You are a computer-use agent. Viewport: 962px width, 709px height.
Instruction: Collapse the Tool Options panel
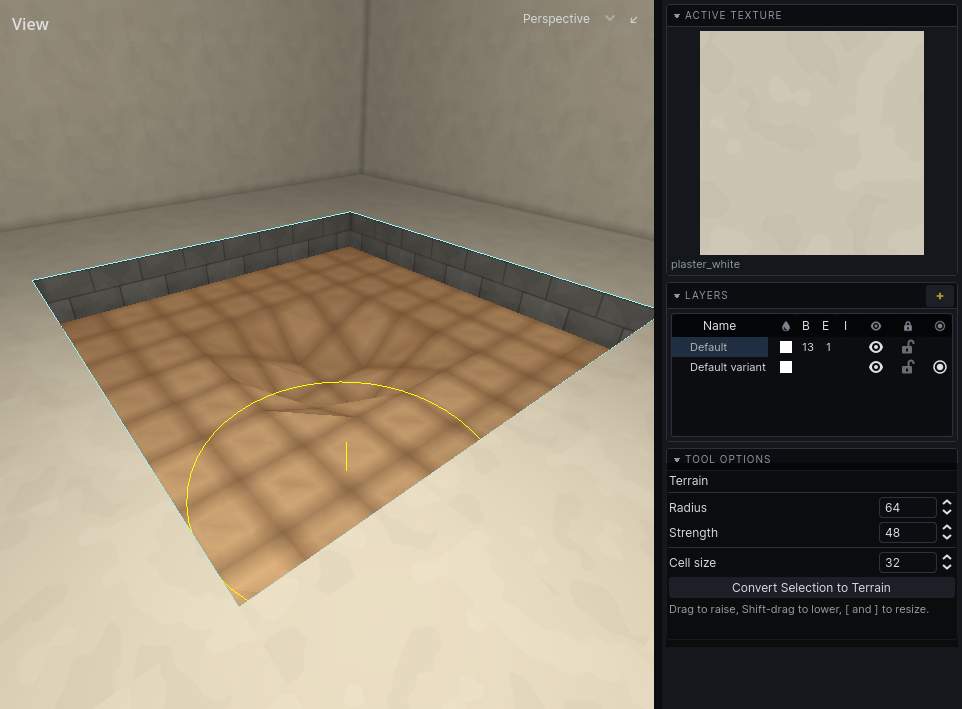click(677, 459)
